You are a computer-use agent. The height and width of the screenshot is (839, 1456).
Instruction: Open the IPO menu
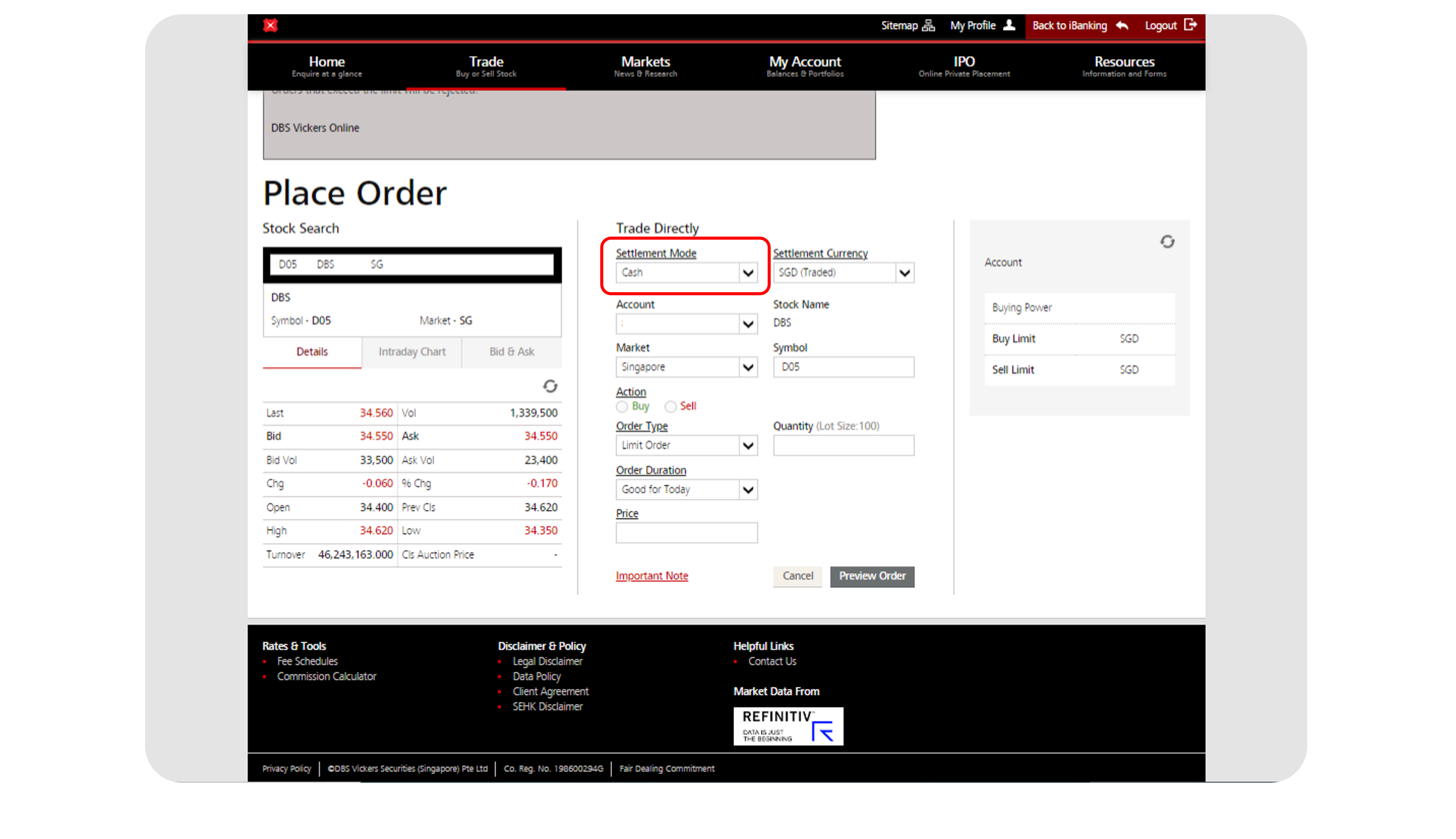click(964, 66)
